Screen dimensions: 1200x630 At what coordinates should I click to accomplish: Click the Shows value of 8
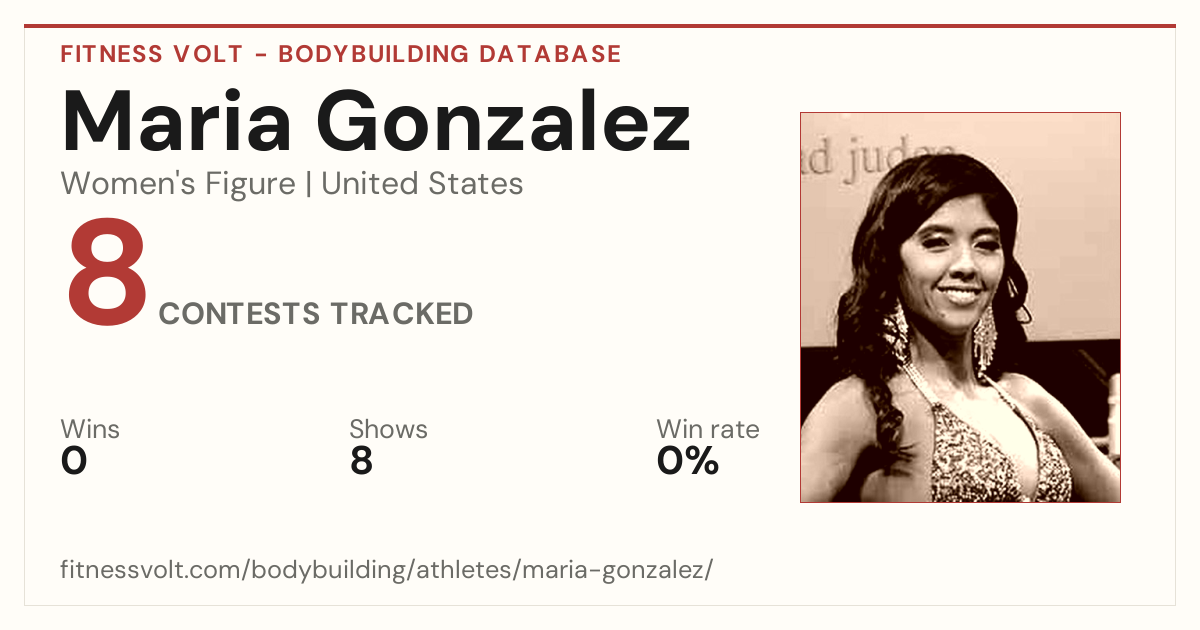(x=361, y=461)
